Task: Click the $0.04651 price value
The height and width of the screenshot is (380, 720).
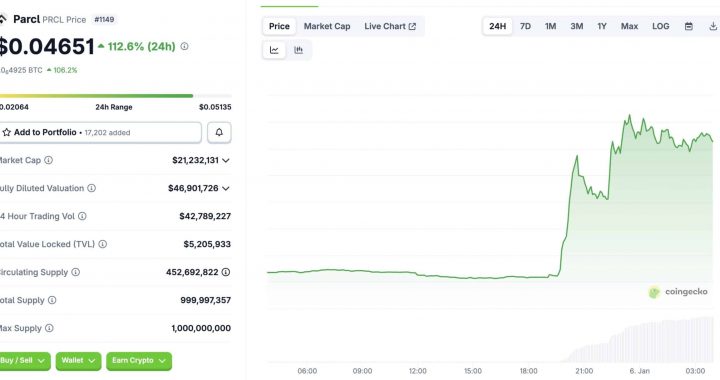Action: [46, 46]
